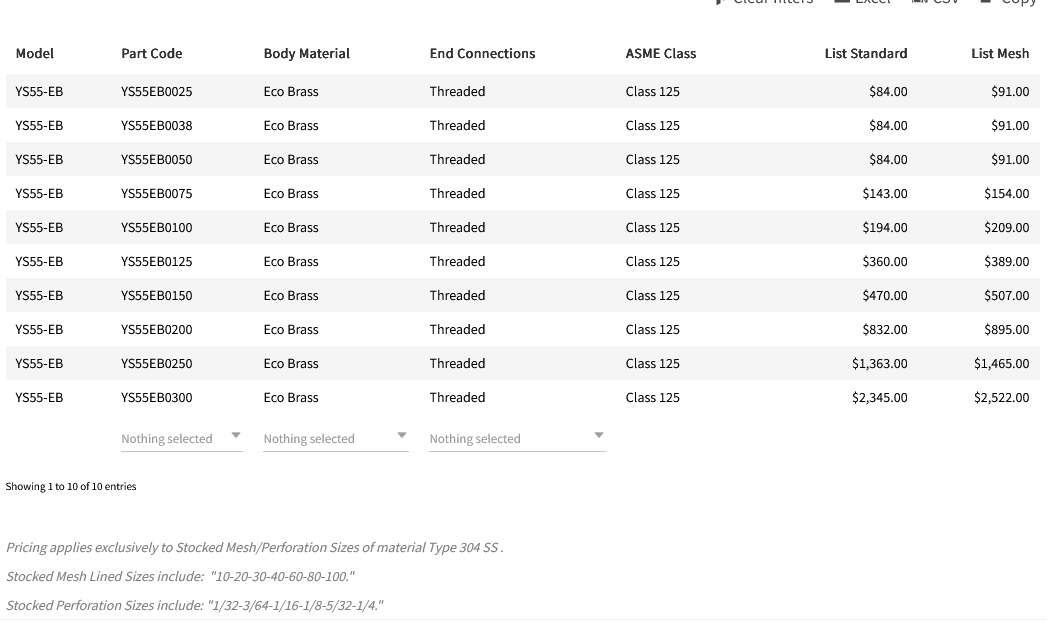
Task: Sort table by Model column header
Action: [35, 54]
